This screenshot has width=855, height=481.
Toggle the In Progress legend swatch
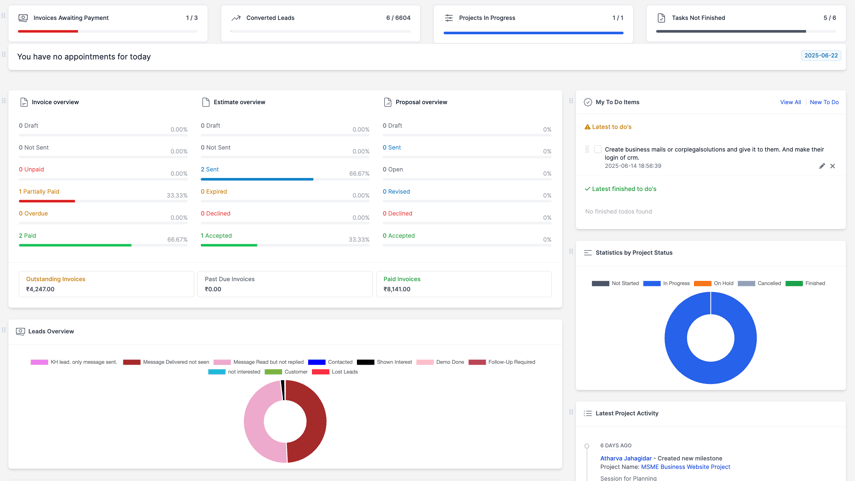[x=652, y=284]
